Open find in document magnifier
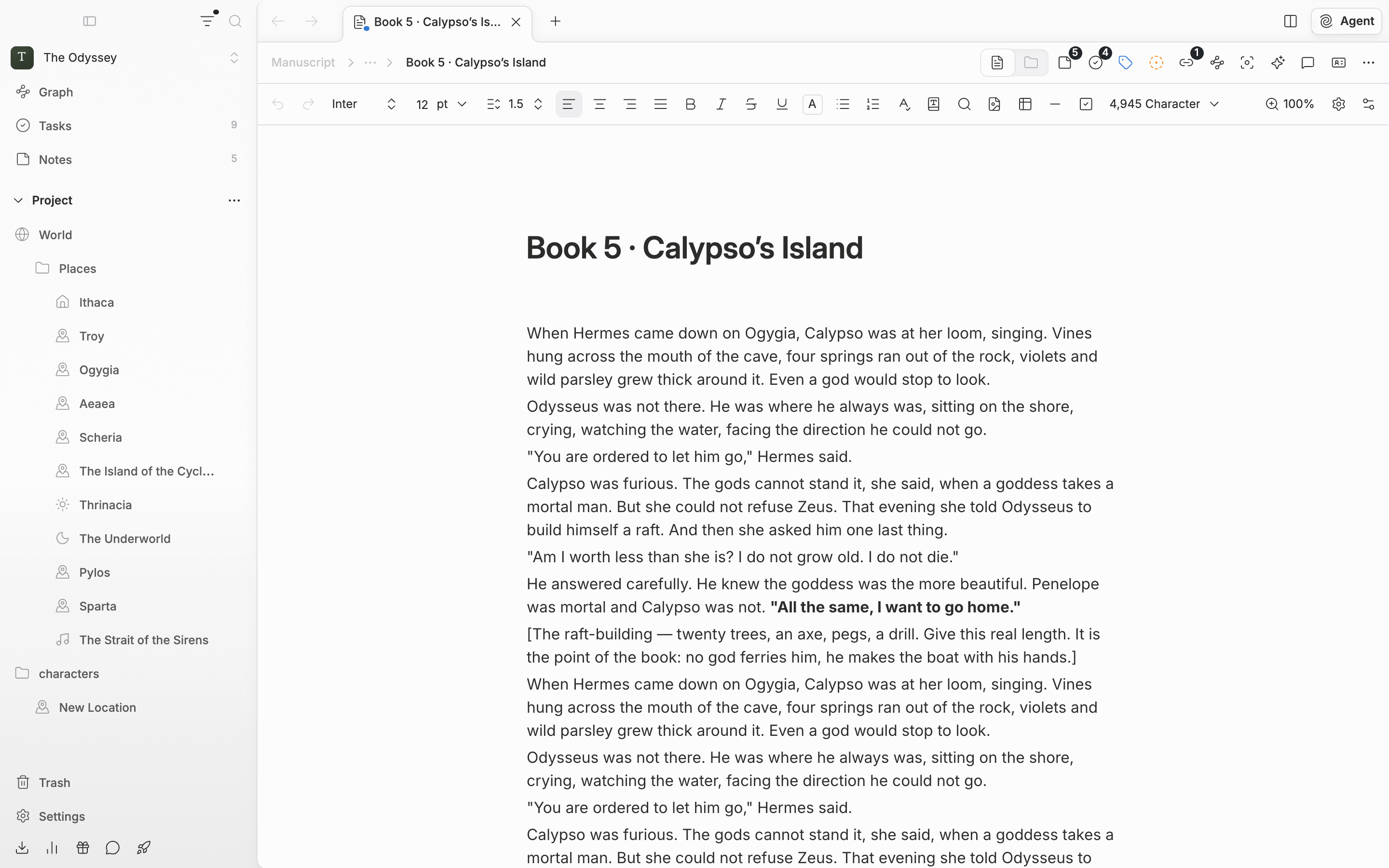Screen dimensions: 1389x868 coord(964,104)
